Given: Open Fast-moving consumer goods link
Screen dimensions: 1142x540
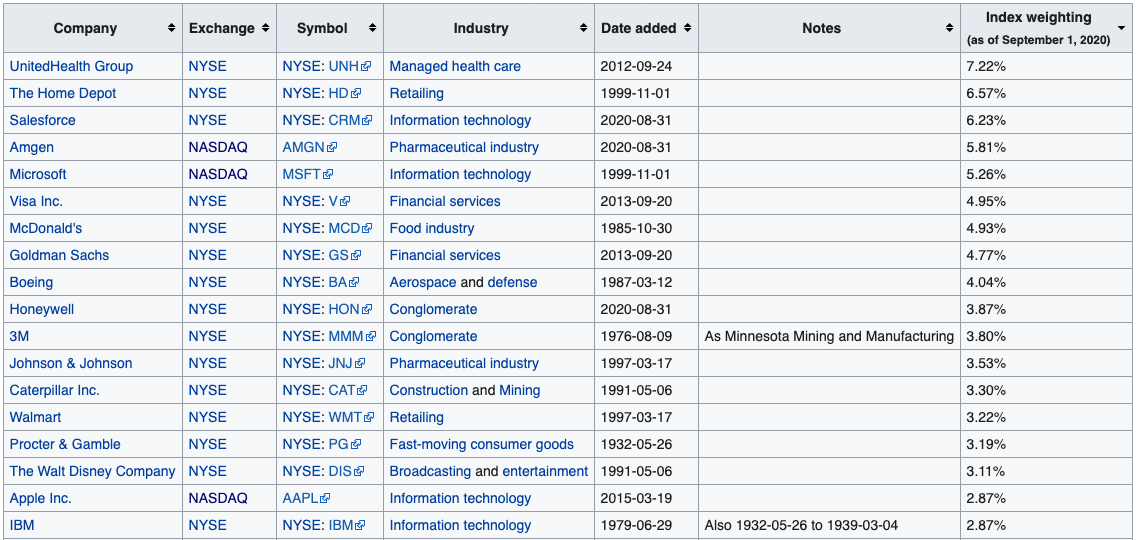Looking at the screenshot, I should pos(481,444).
